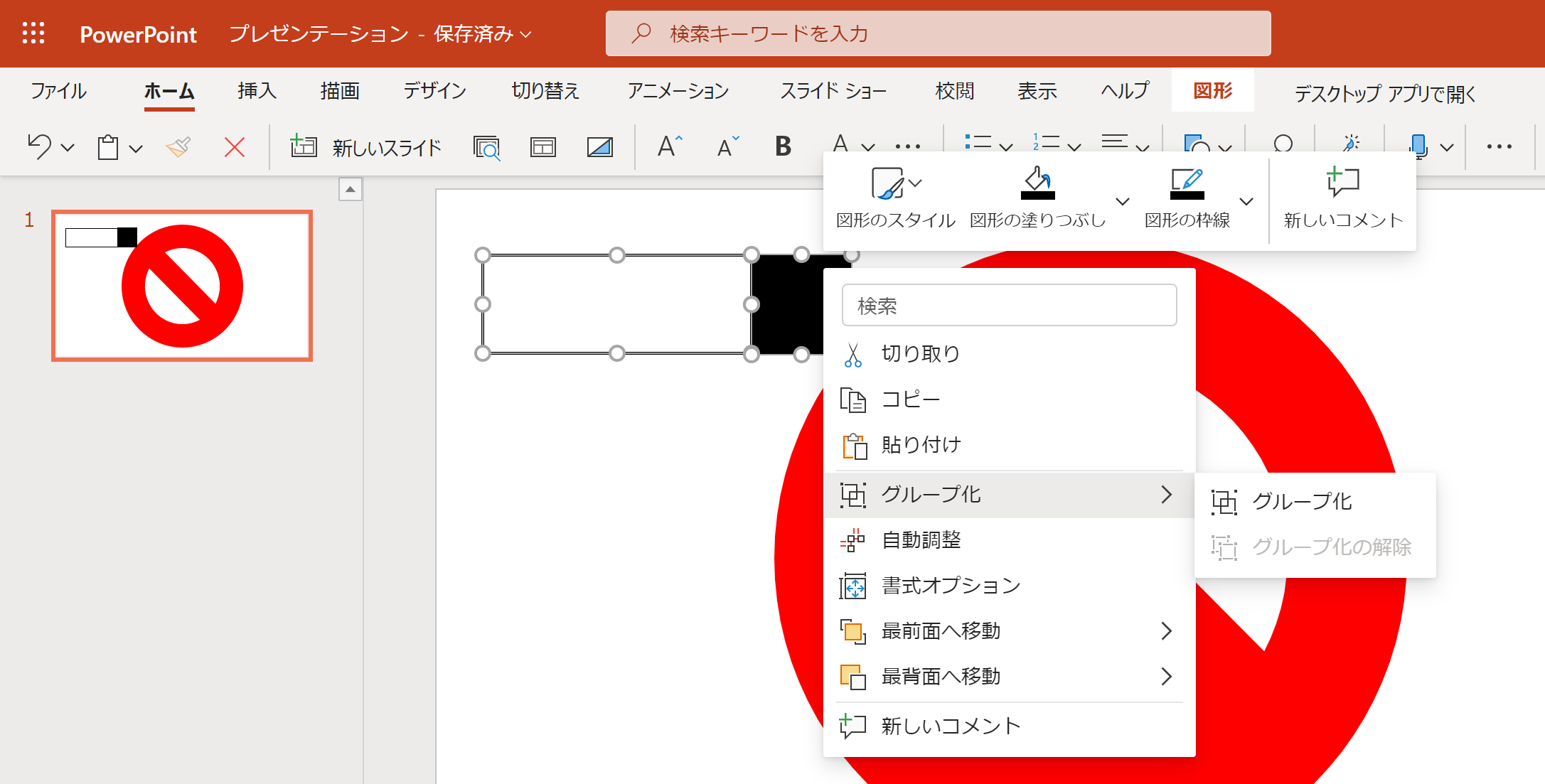The image size is (1545, 784).
Task: Click the bullet list icon
Action: pos(978,143)
